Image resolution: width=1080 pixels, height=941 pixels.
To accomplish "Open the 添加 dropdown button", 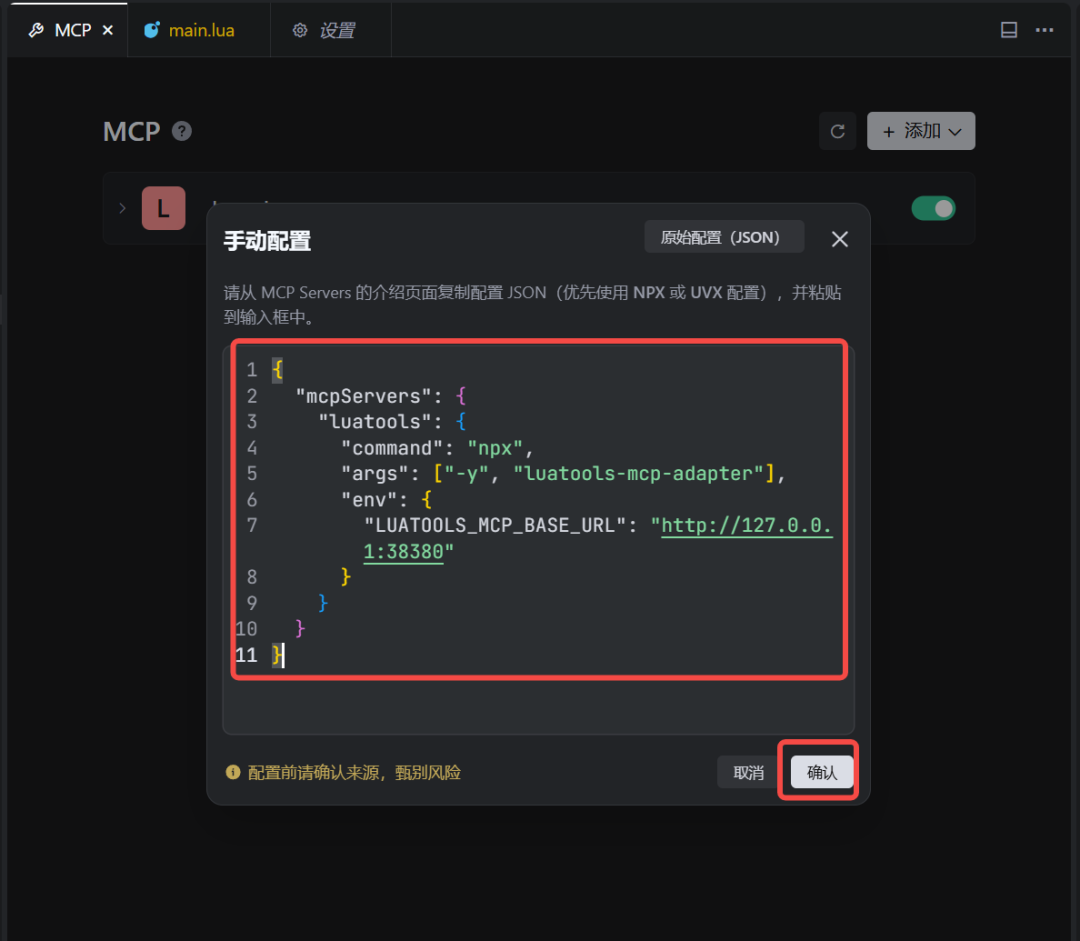I will click(921, 131).
